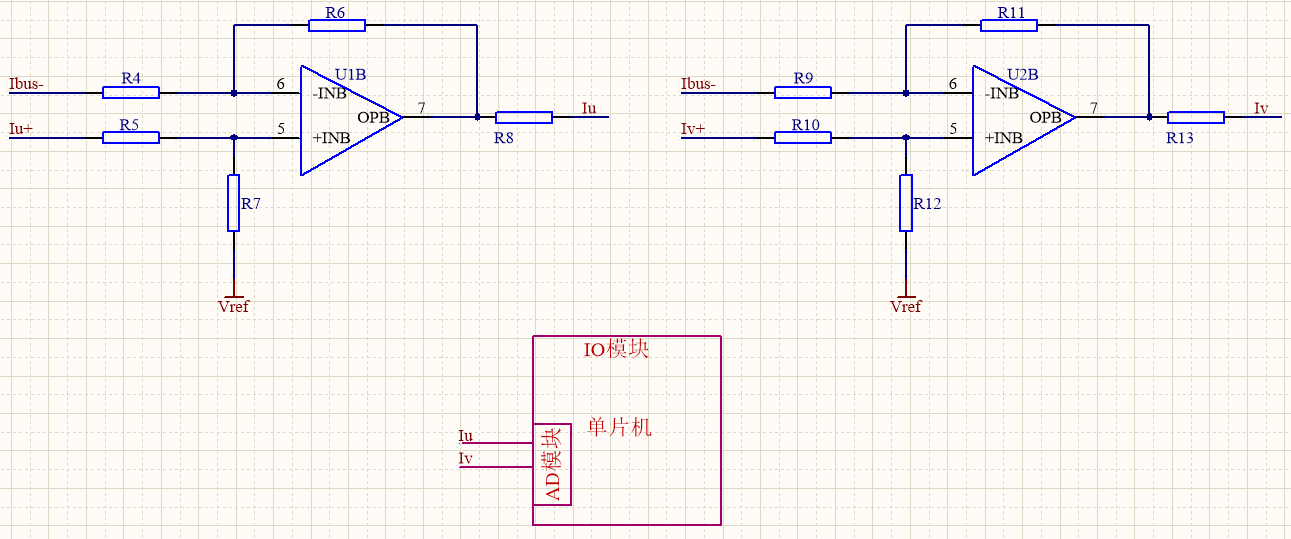Select the U1B op-amp symbol
This screenshot has width=1291, height=539.
(x=350, y=120)
